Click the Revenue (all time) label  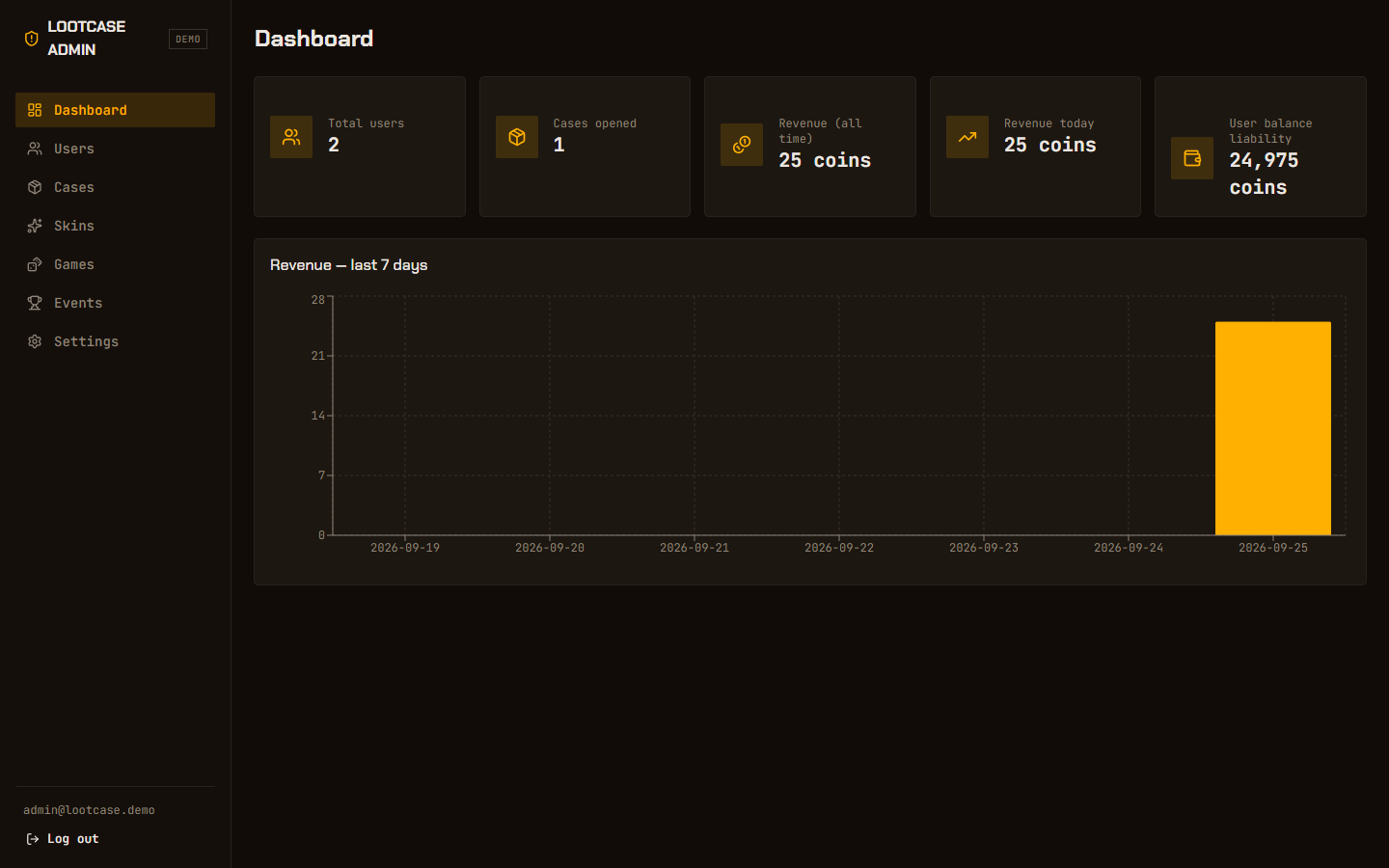820,131
